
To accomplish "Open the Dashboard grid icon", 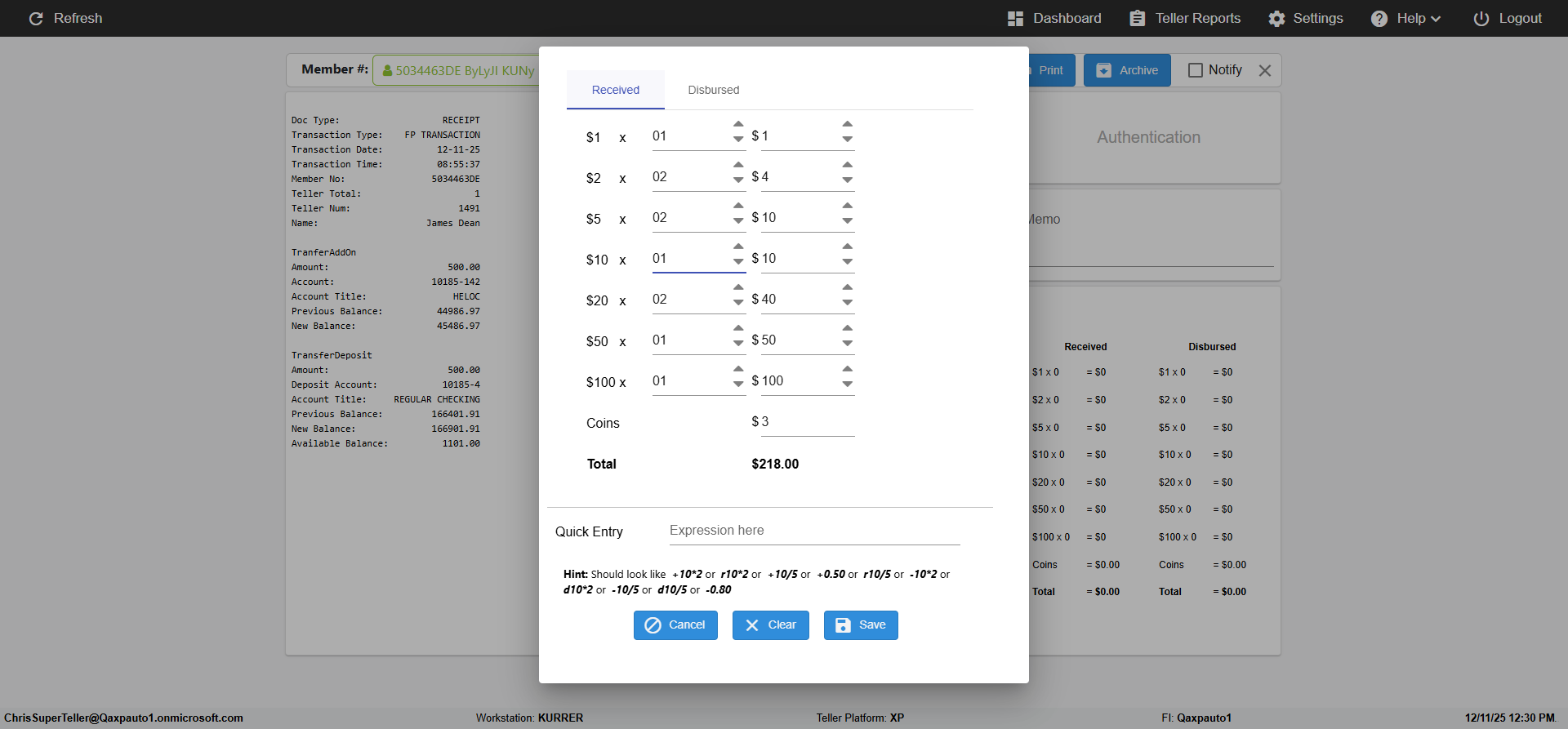I will click(1015, 18).
